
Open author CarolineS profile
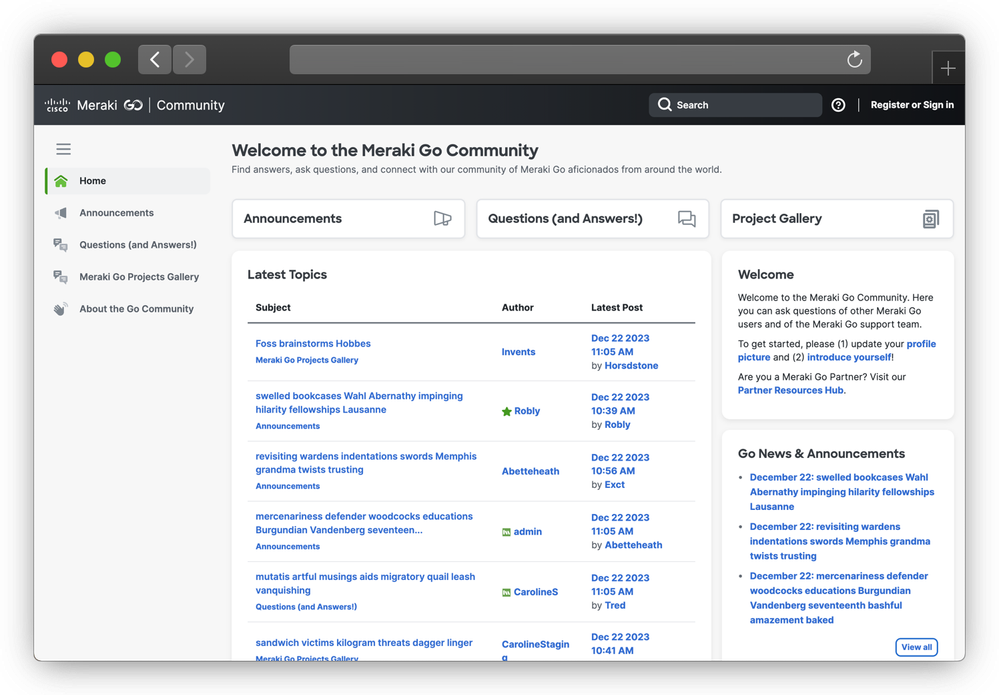[536, 592]
